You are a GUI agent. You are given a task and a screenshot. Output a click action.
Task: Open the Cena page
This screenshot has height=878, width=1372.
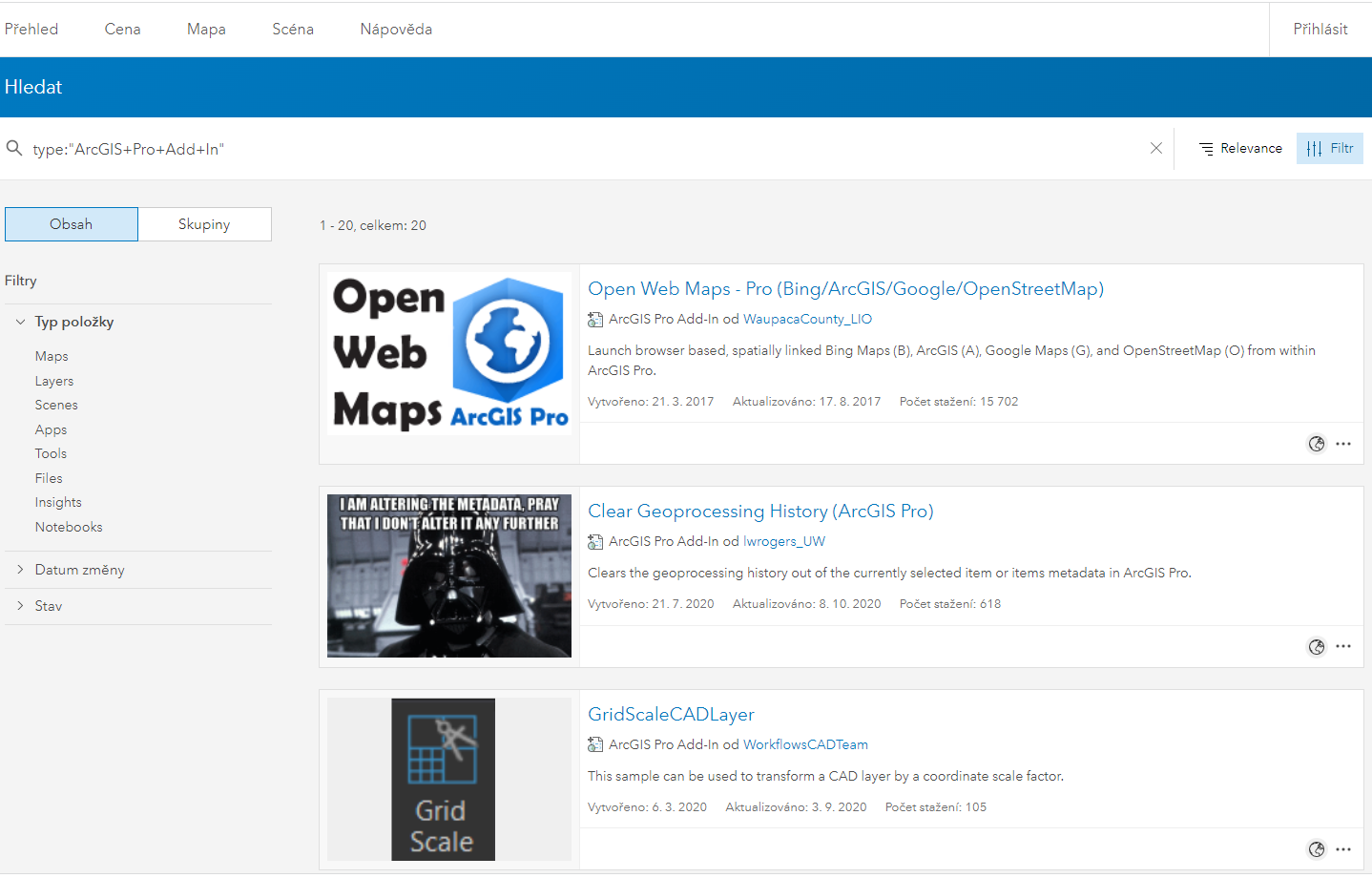pyautogui.click(x=122, y=29)
